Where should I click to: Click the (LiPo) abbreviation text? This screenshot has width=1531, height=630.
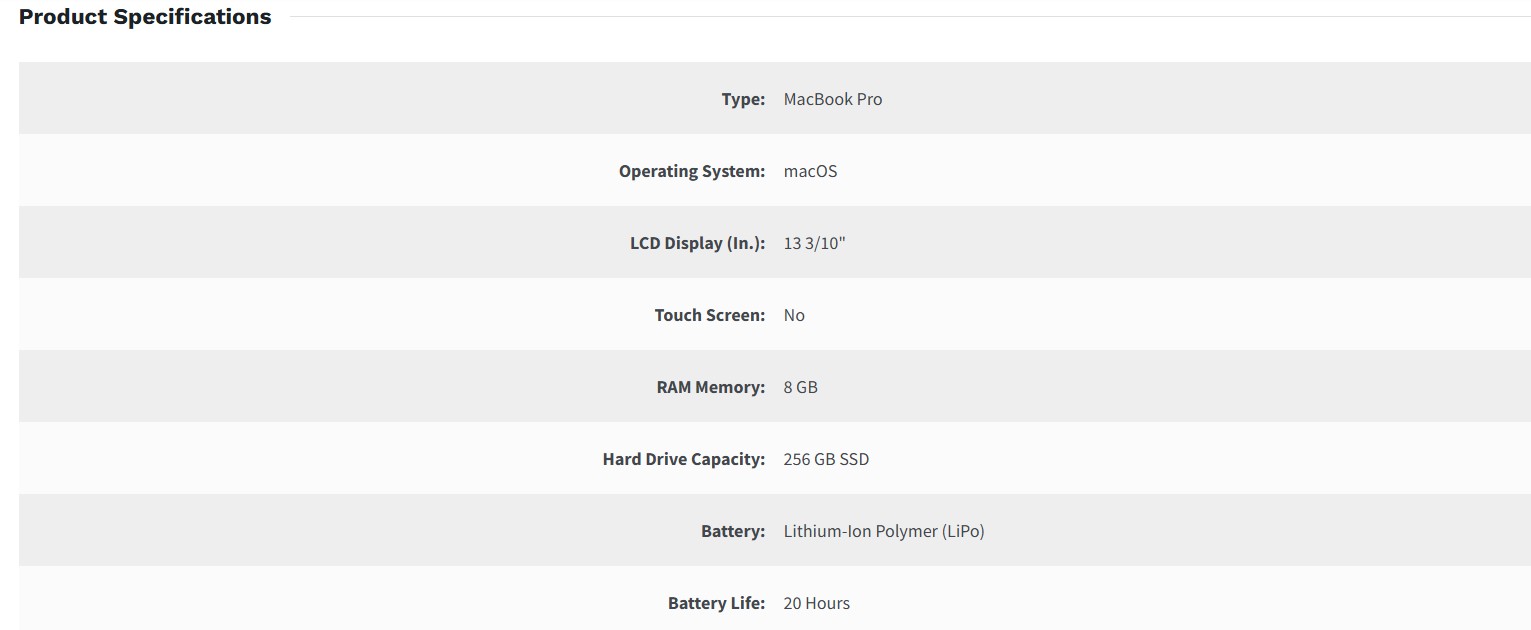[x=963, y=531]
